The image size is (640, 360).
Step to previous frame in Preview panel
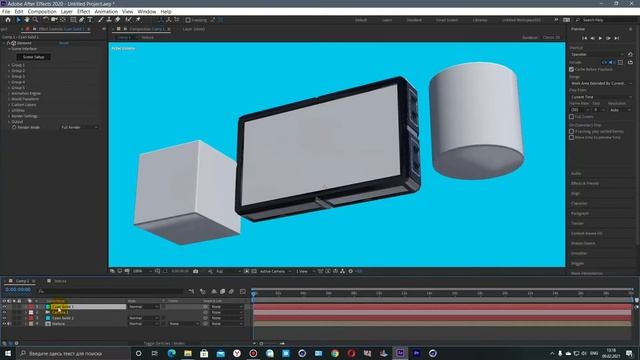(x=593, y=38)
